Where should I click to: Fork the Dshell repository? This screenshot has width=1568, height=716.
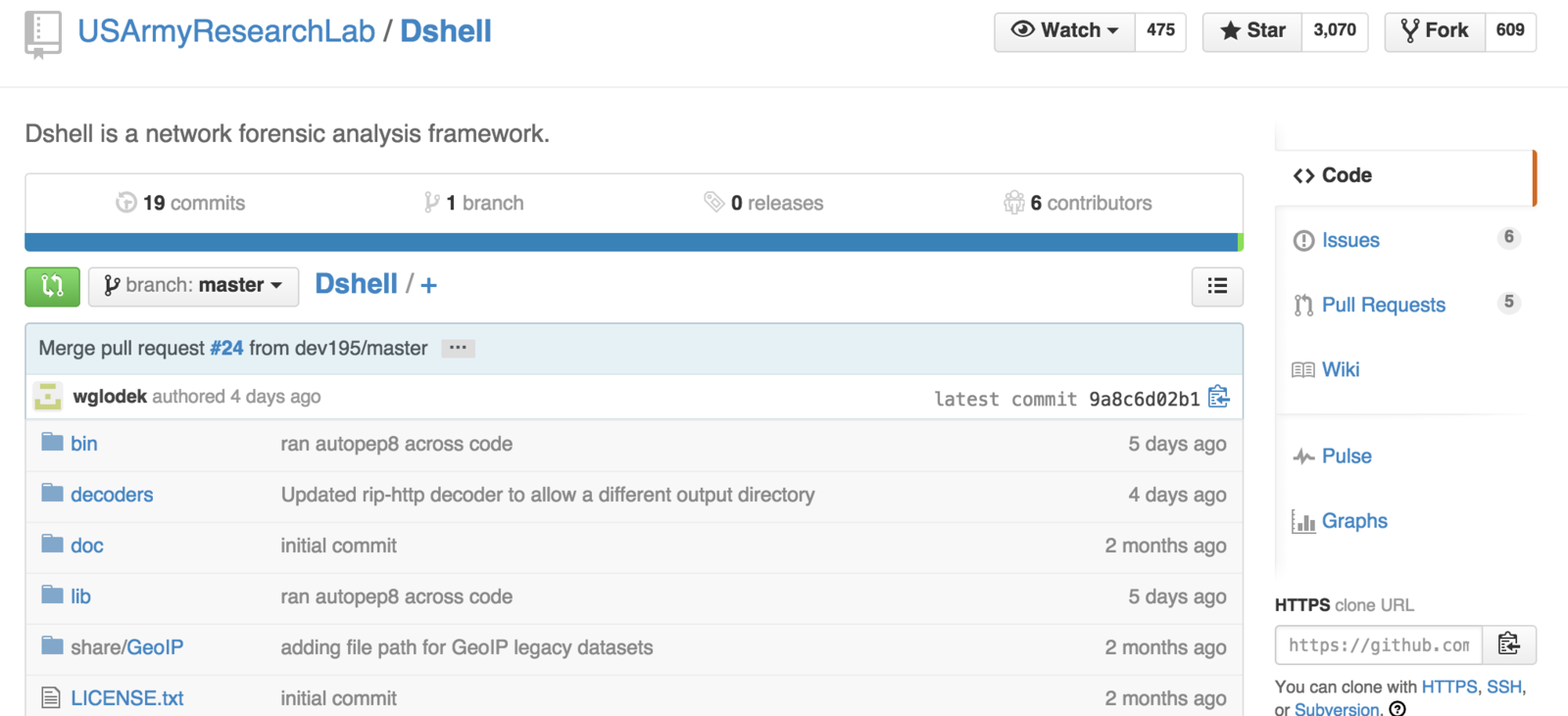pos(1435,31)
